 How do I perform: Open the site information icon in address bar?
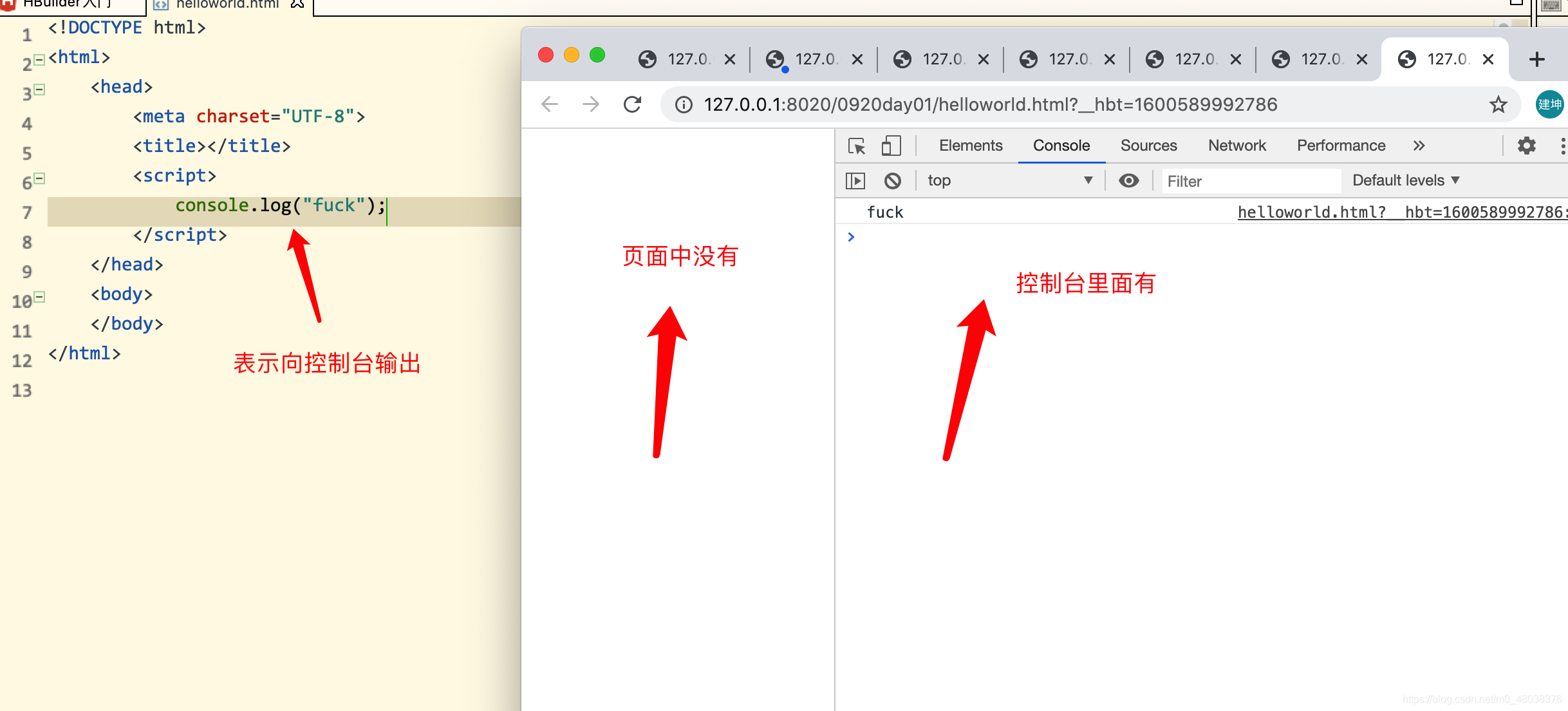[x=684, y=104]
